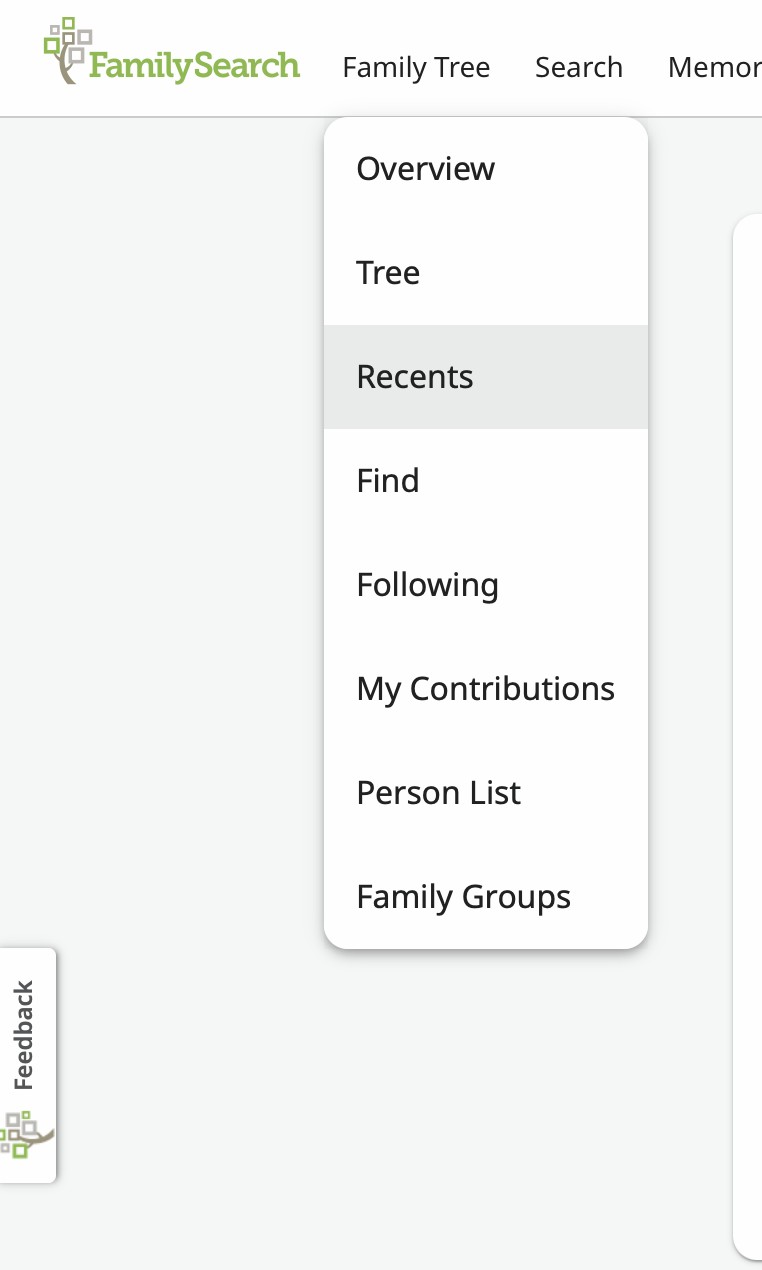
Task: Open Recents from the dropdown
Action: [x=415, y=377]
